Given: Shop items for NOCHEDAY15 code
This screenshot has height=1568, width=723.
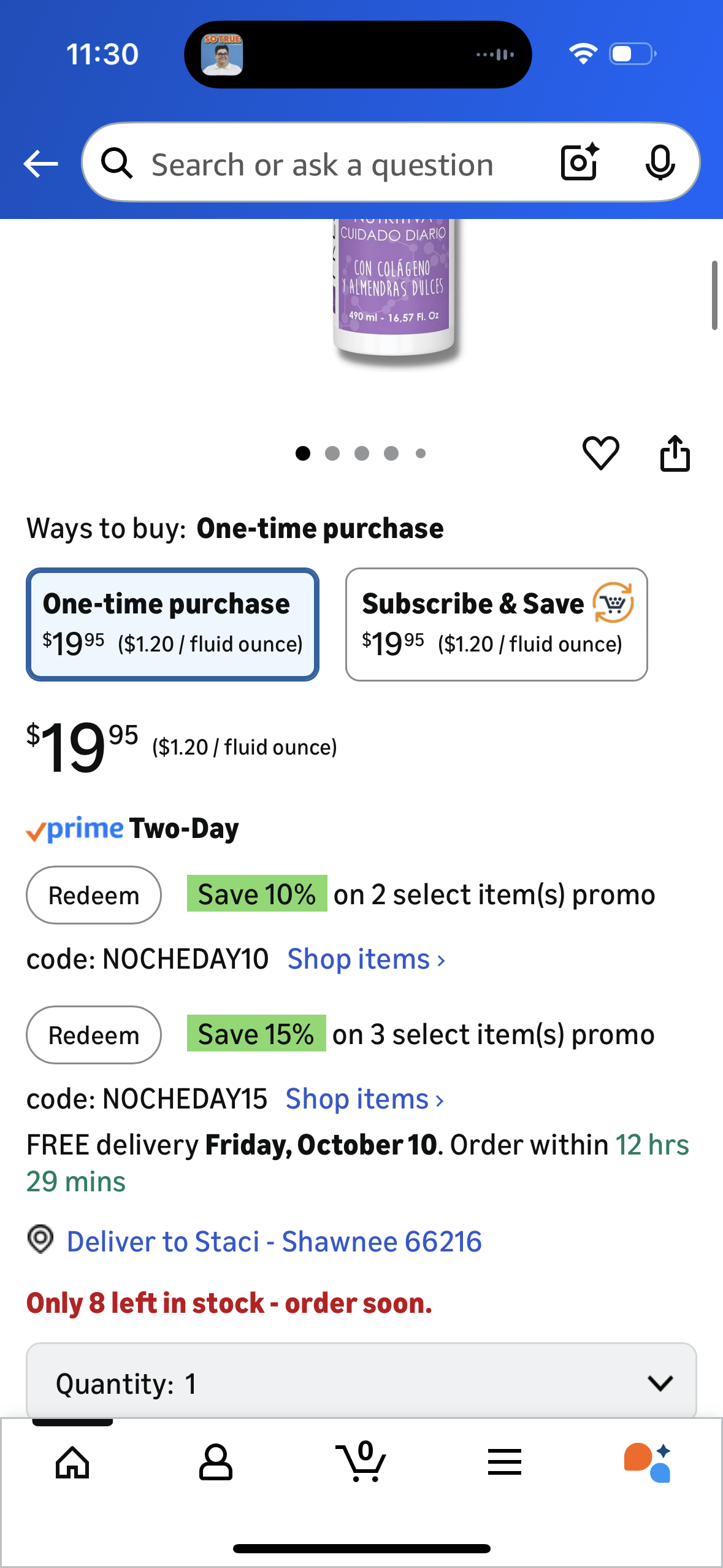Looking at the screenshot, I should click(365, 1099).
